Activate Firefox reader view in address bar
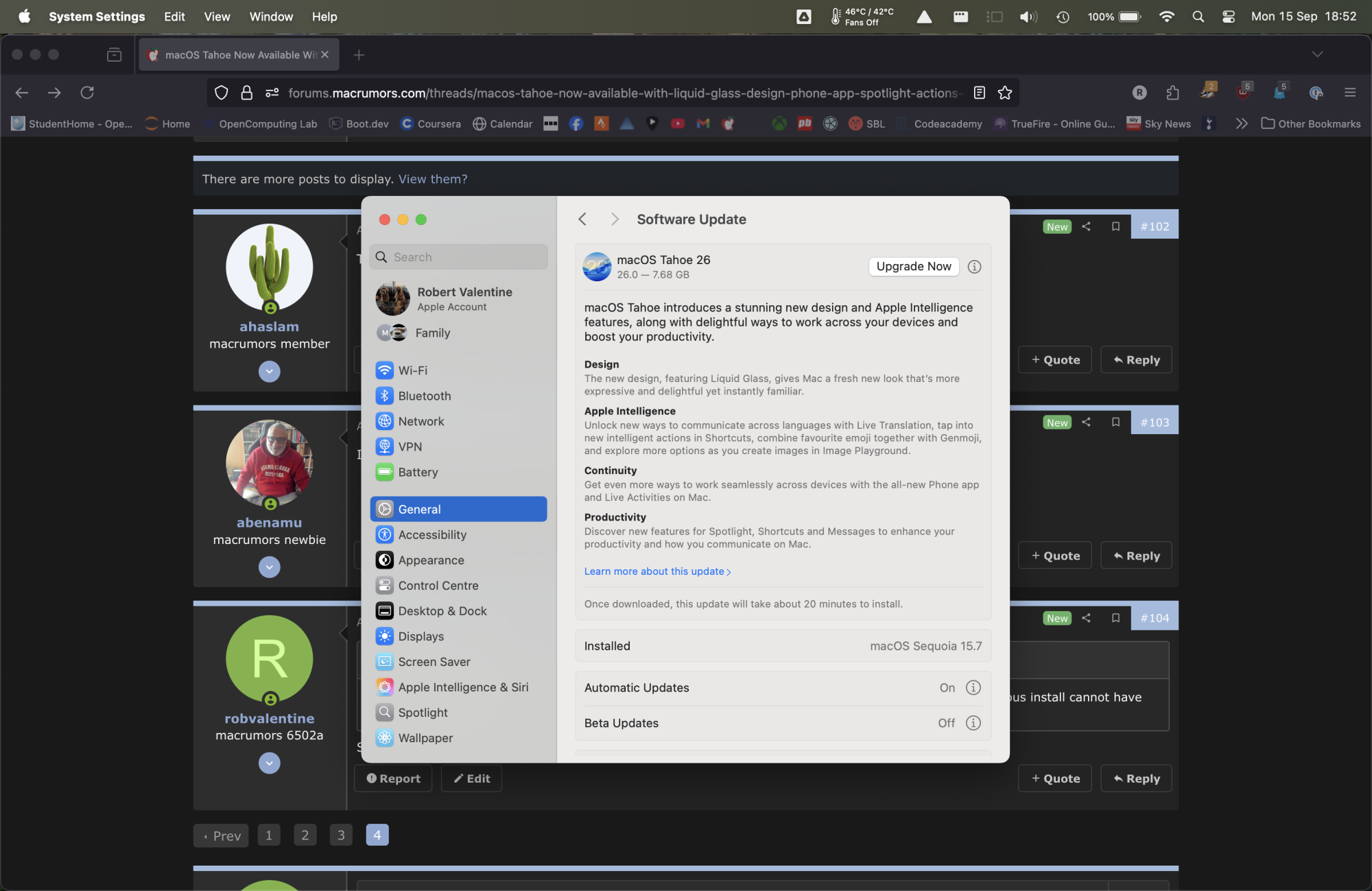 click(x=980, y=93)
